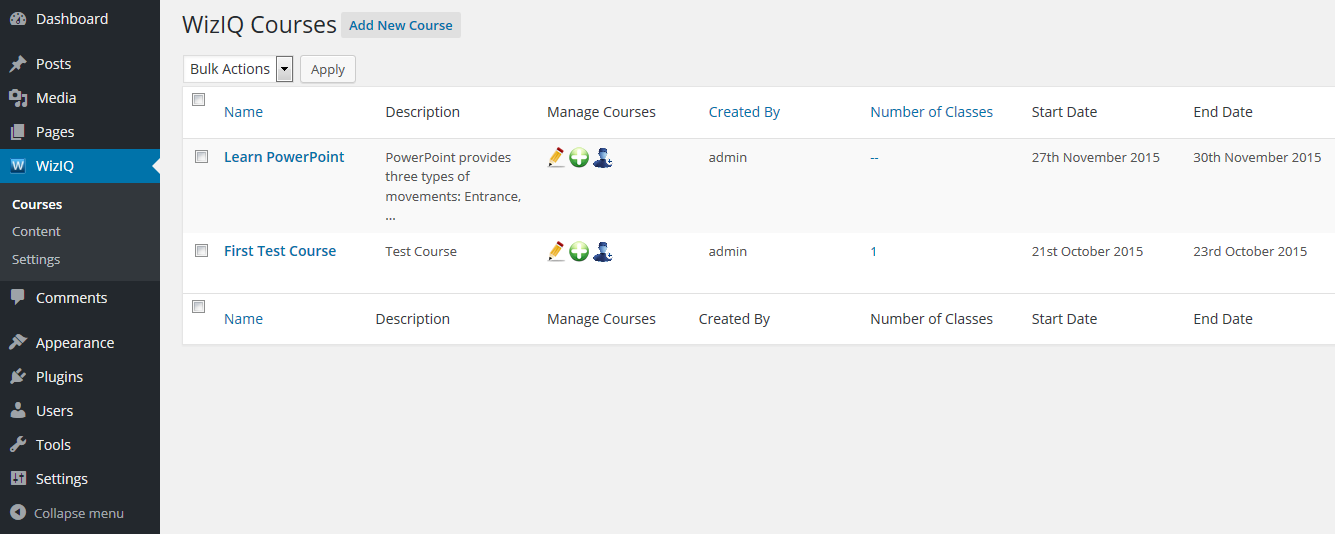Image resolution: width=1335 pixels, height=534 pixels.
Task: Click the Dashboard gauge icon in sidebar
Action: (18, 19)
